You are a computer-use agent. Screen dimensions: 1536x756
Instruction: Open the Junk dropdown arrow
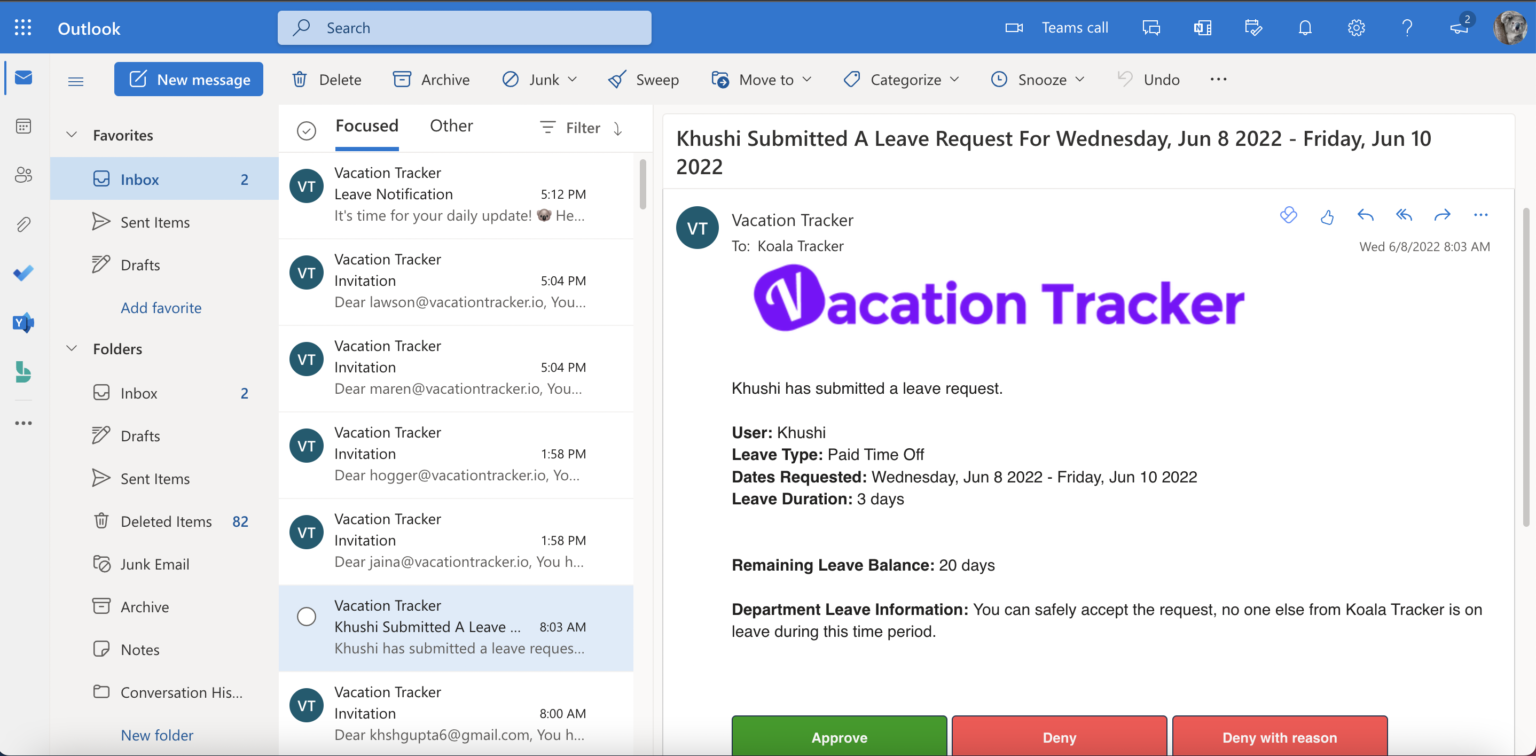pos(572,79)
